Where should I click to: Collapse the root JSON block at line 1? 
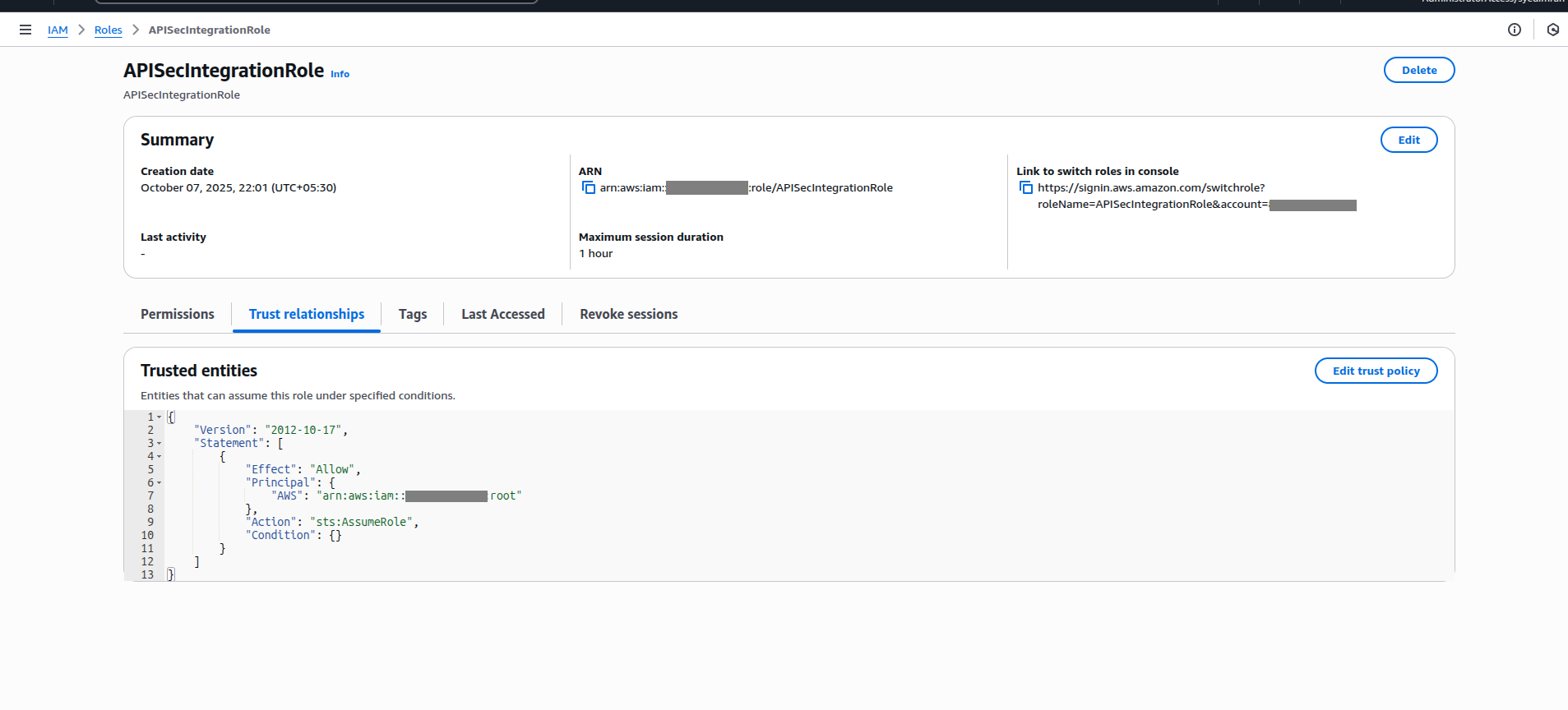pyautogui.click(x=160, y=417)
